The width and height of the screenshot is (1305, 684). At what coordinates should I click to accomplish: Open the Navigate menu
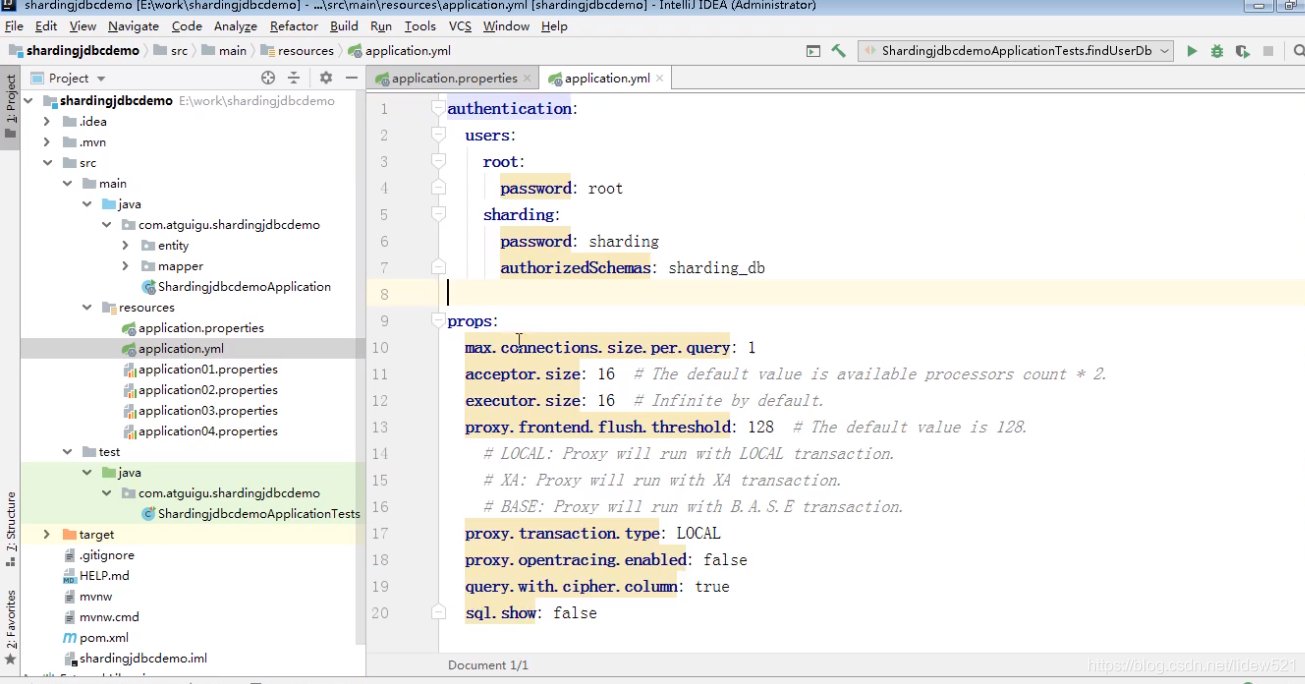pyautogui.click(x=133, y=26)
